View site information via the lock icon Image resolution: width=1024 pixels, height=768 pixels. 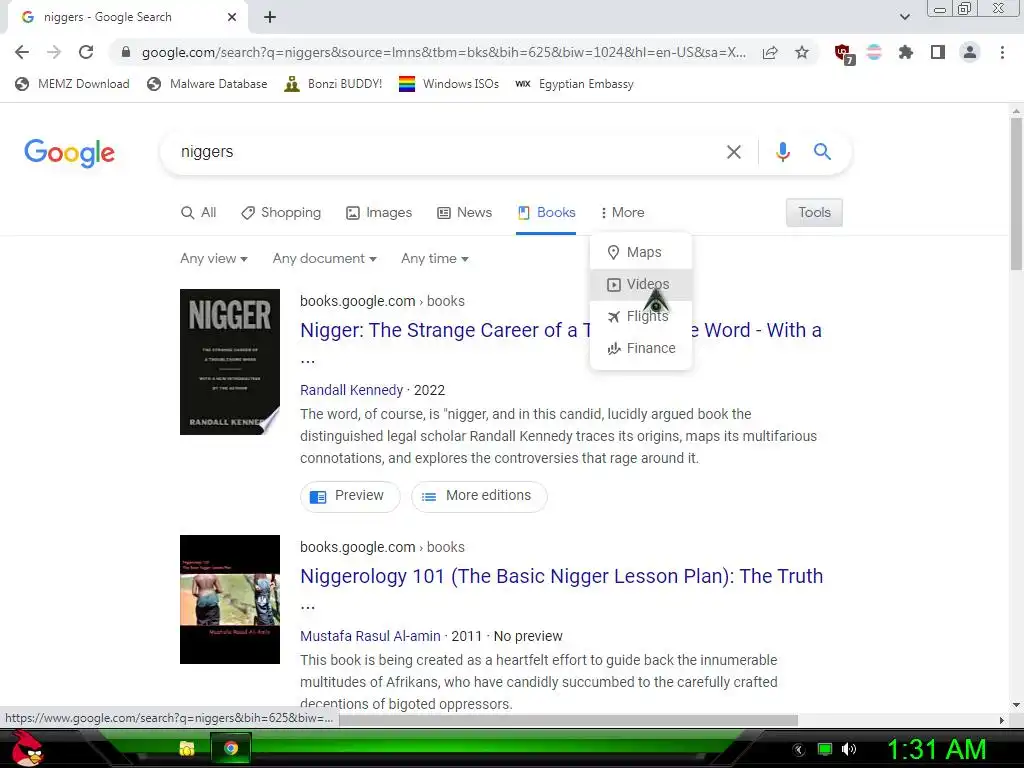pyautogui.click(x=126, y=52)
